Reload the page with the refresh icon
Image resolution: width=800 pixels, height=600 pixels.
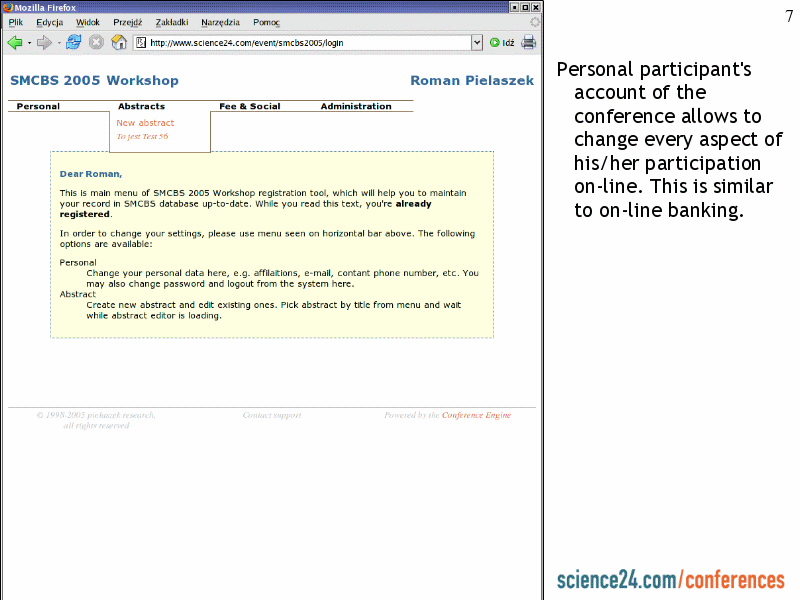(x=74, y=42)
